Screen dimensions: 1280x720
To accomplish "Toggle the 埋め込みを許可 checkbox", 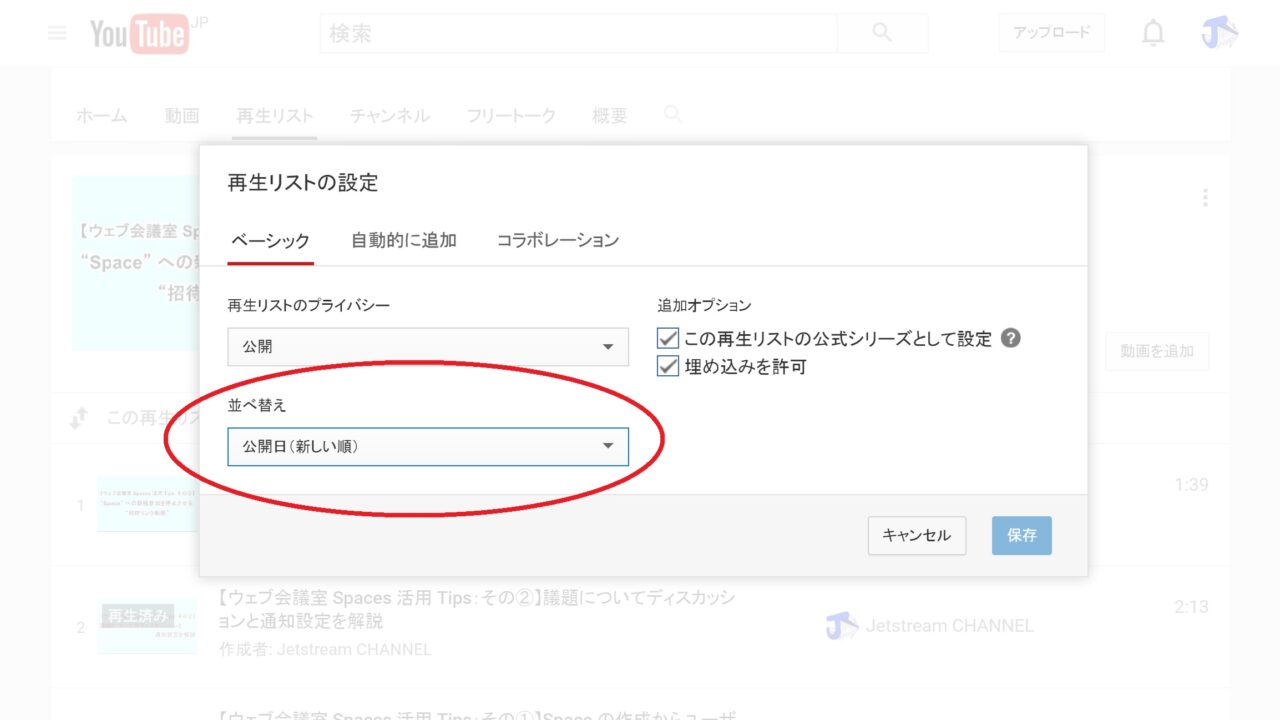I will (x=668, y=367).
